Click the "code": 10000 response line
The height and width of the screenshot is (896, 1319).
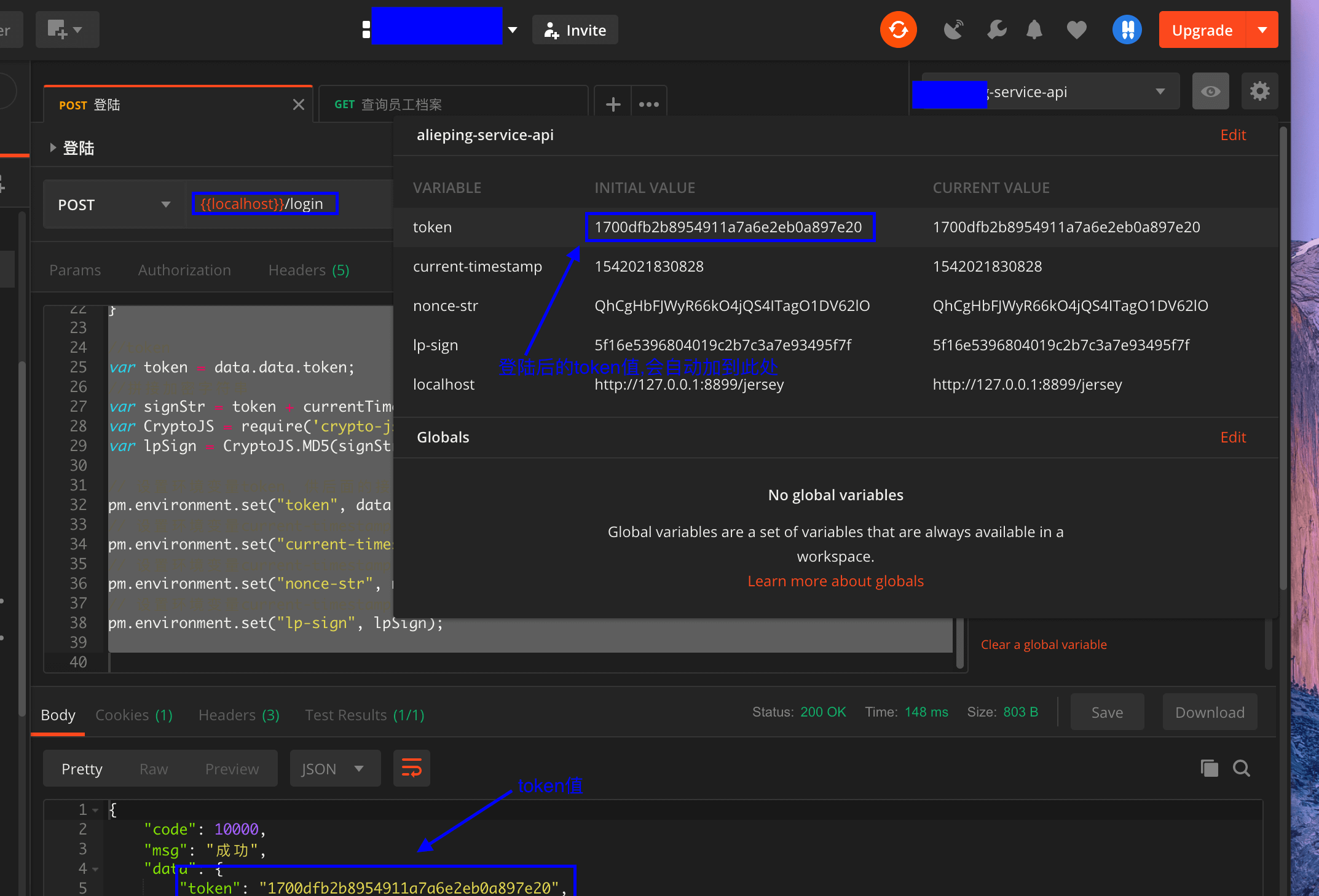204,829
